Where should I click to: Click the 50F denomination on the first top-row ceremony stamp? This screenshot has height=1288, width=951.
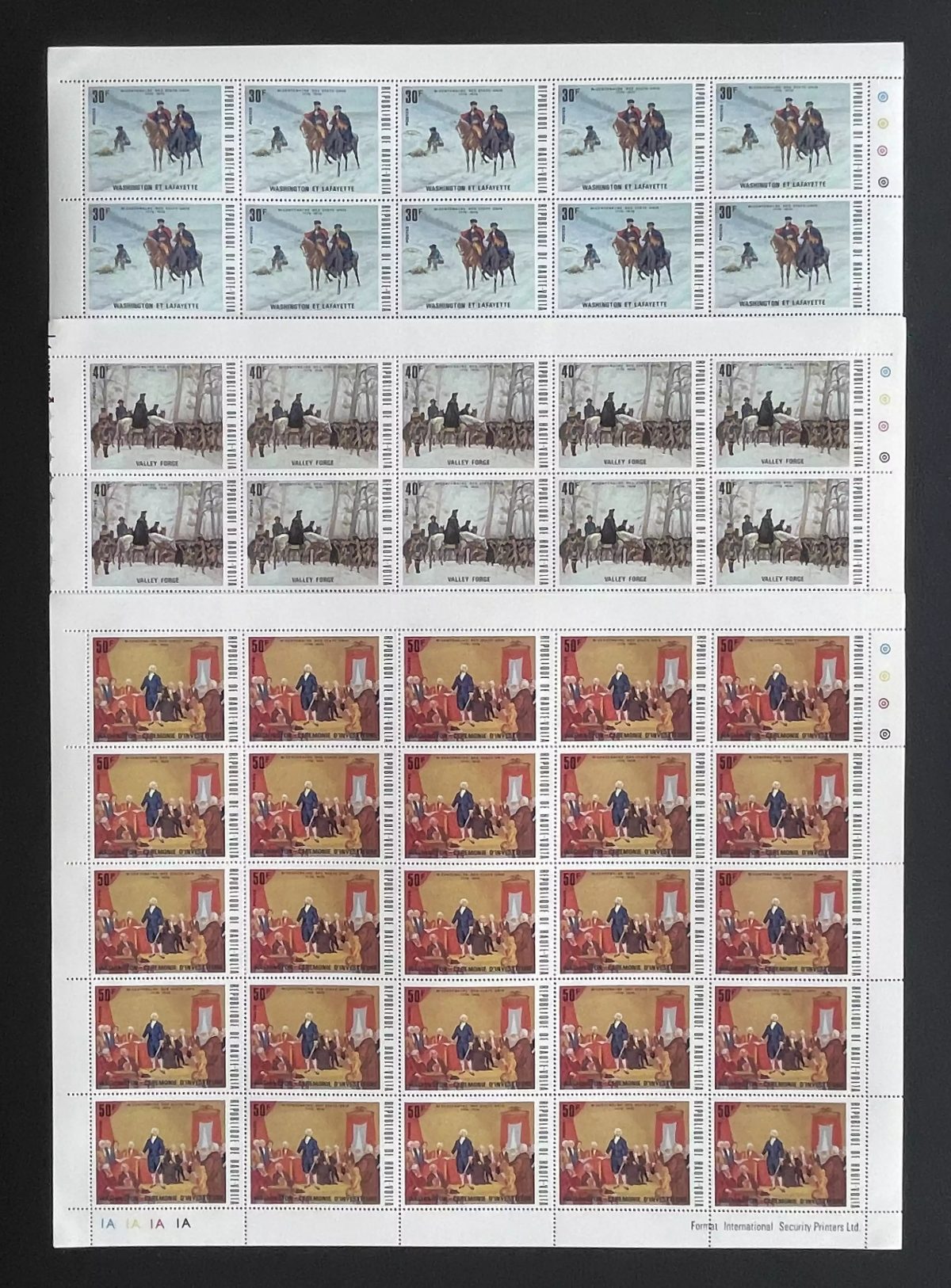coord(104,647)
